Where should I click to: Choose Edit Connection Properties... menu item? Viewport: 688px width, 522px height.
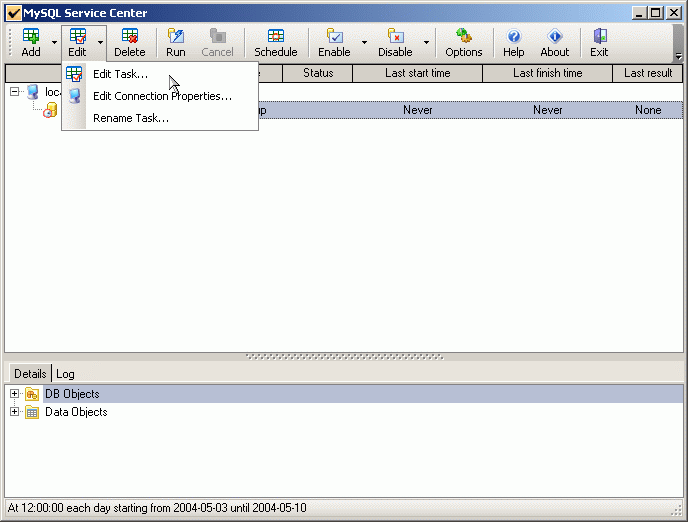(x=162, y=96)
